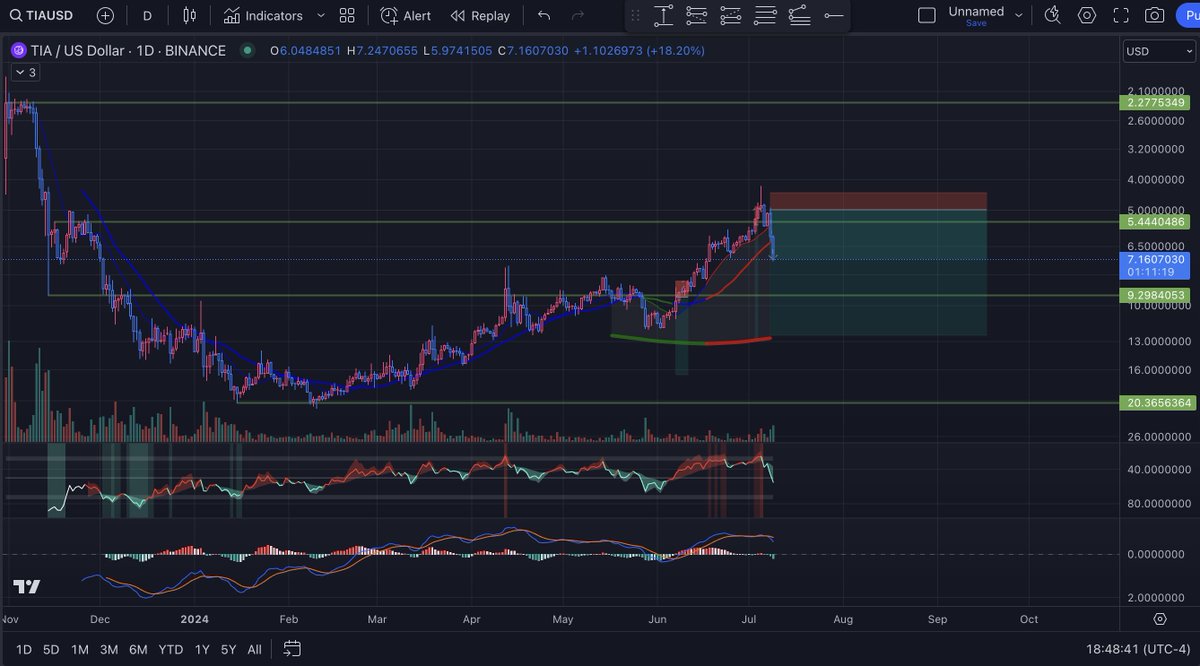Open chart settings hexagon icon
This screenshot has height=666, width=1200.
point(1087,16)
